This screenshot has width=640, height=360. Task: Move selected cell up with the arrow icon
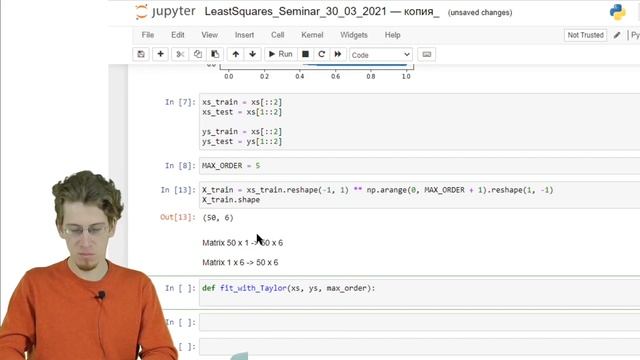tap(236, 54)
